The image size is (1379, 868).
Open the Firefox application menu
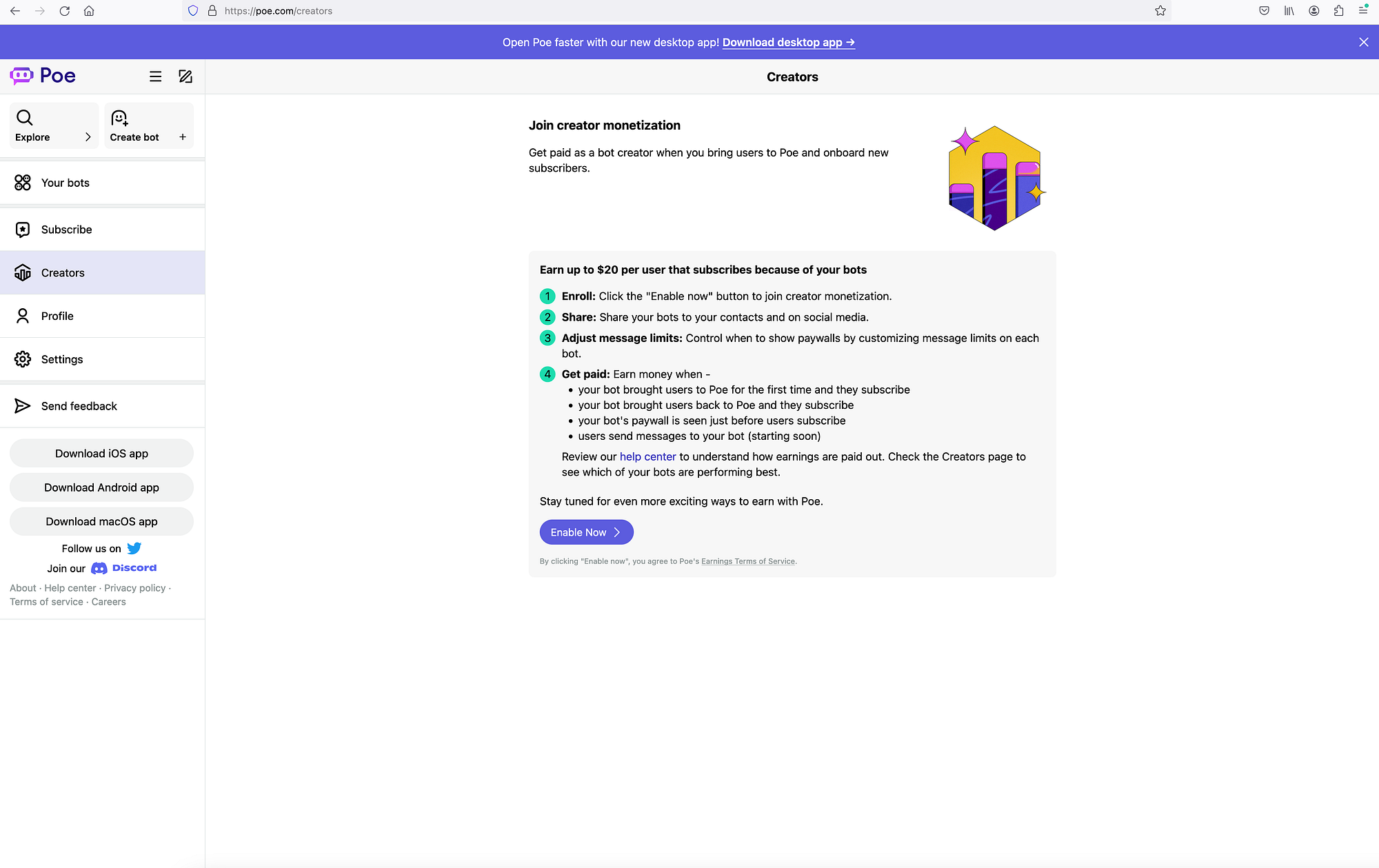click(1363, 10)
